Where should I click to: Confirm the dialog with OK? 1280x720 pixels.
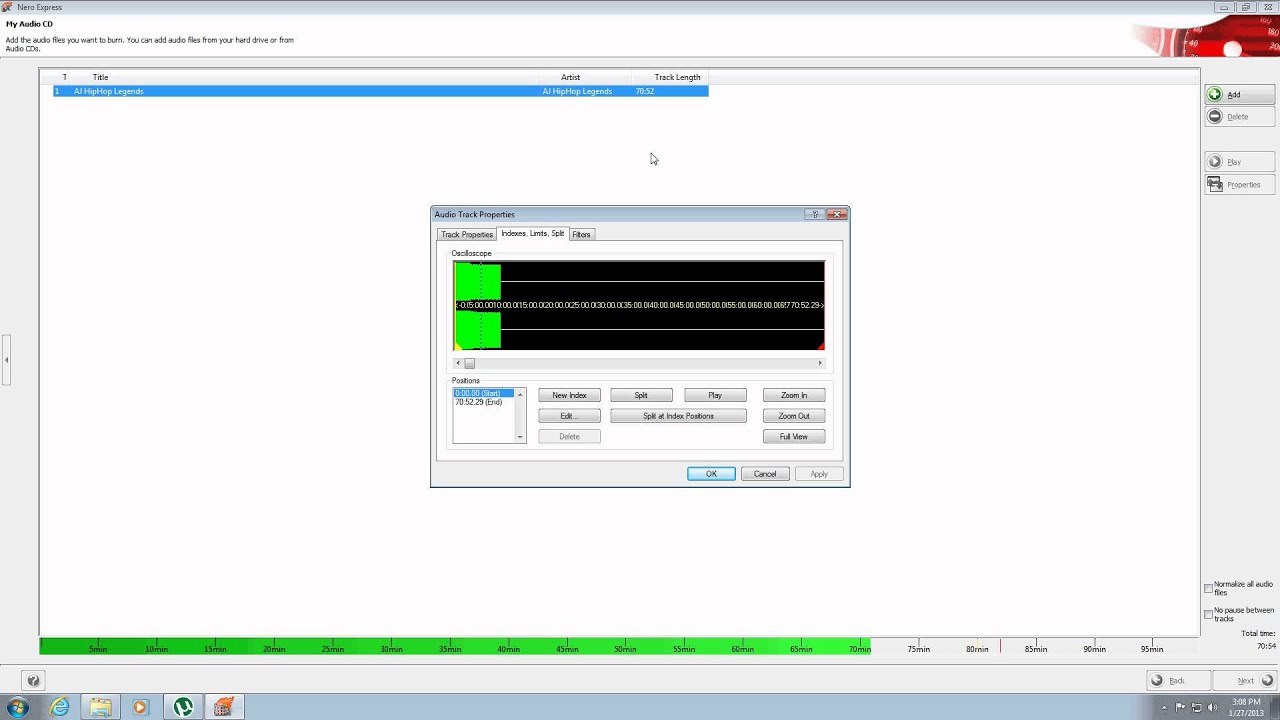(x=711, y=474)
